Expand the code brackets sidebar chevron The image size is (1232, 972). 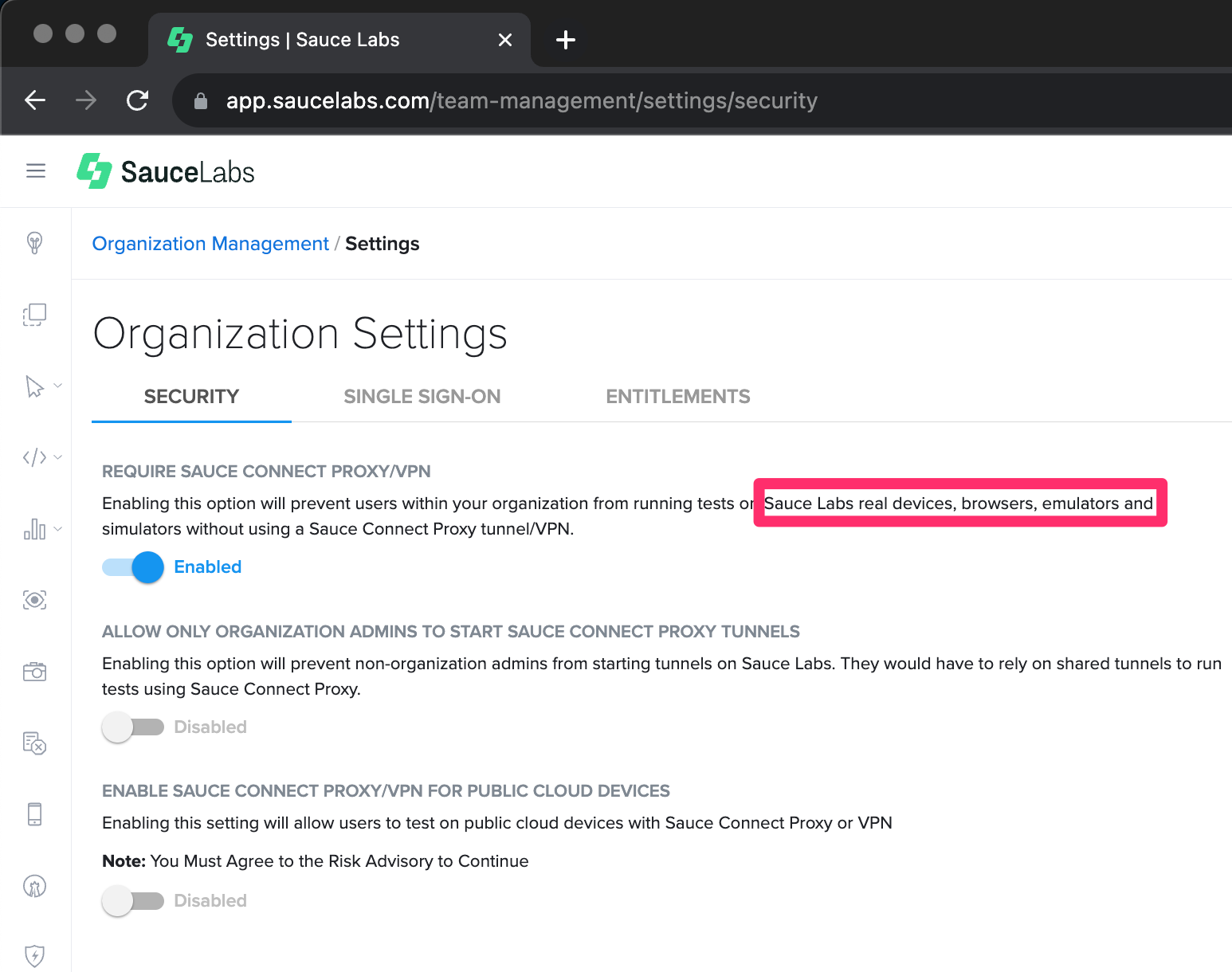[57, 457]
